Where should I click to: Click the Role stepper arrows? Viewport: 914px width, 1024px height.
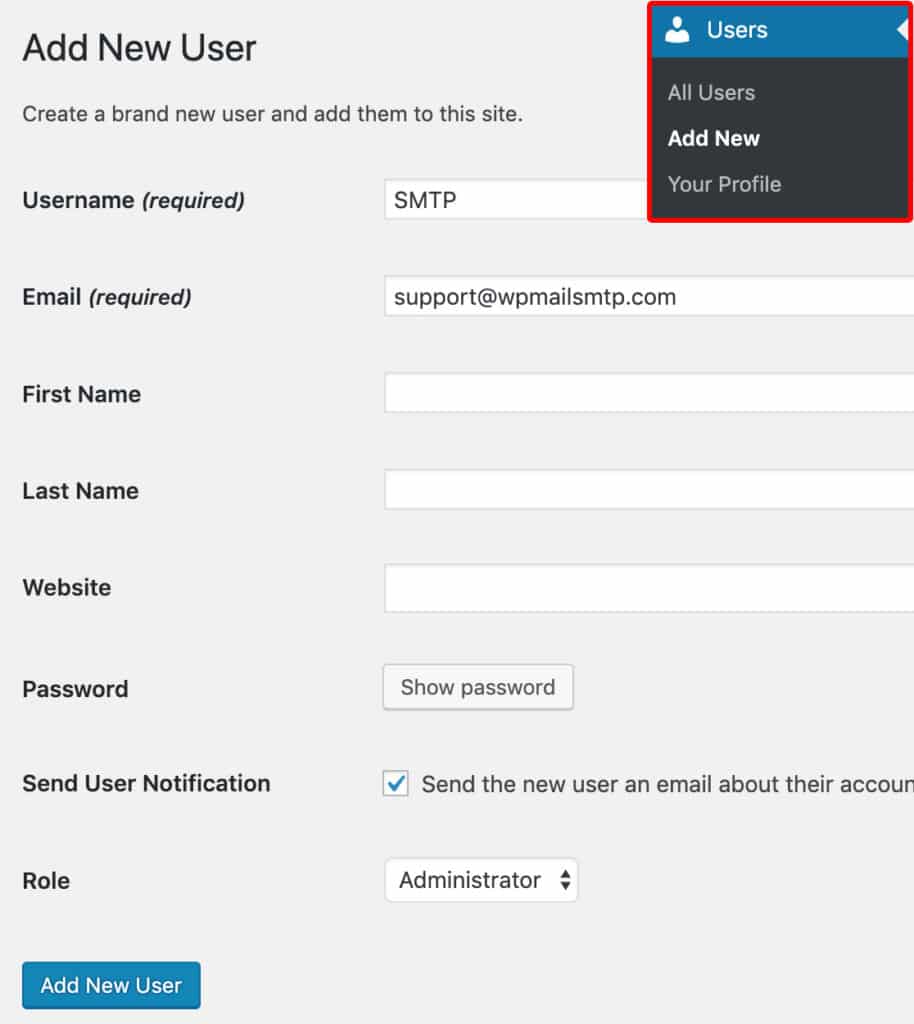tap(566, 880)
